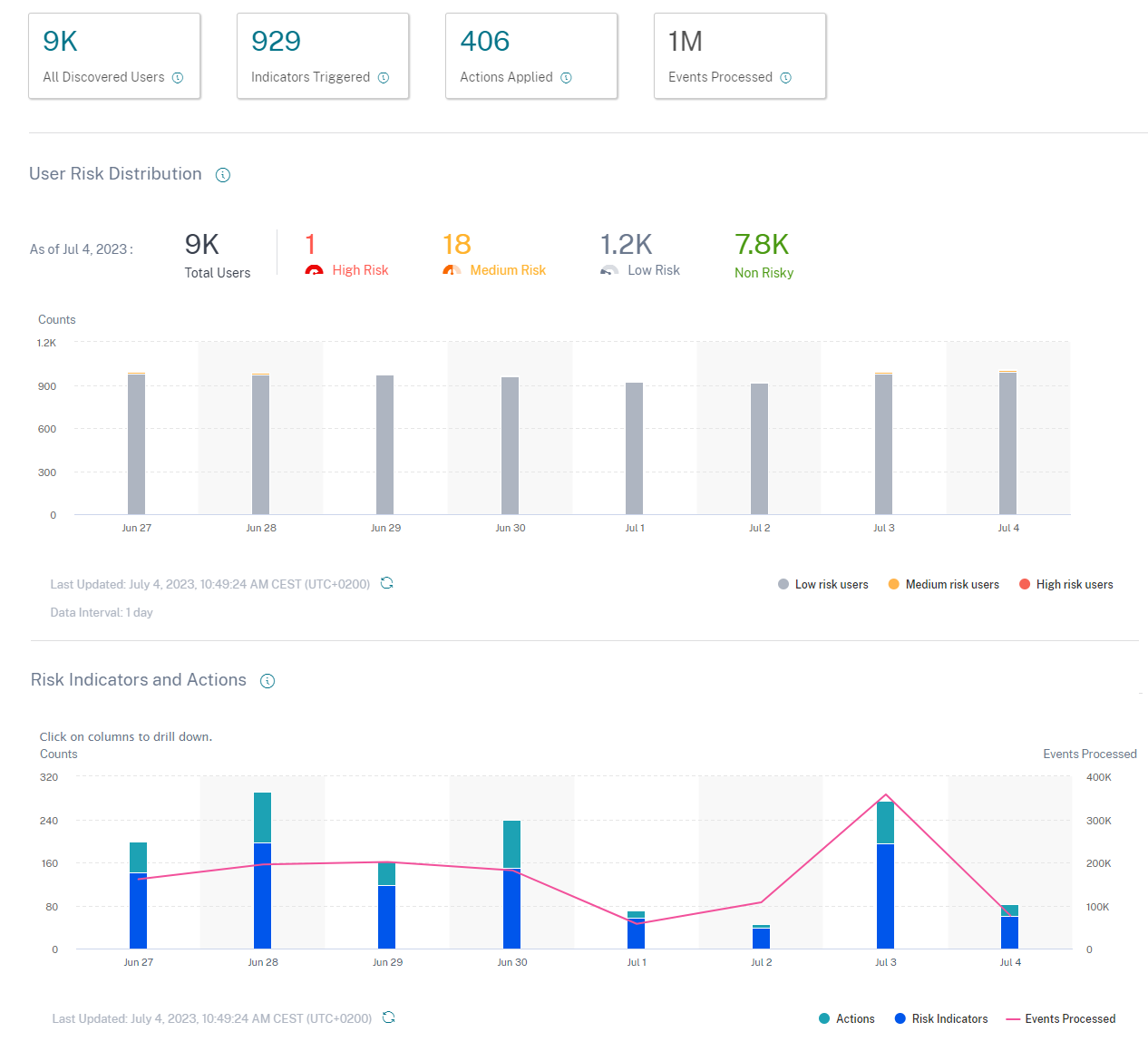Hide Risk Indicators series in legend

940,1019
